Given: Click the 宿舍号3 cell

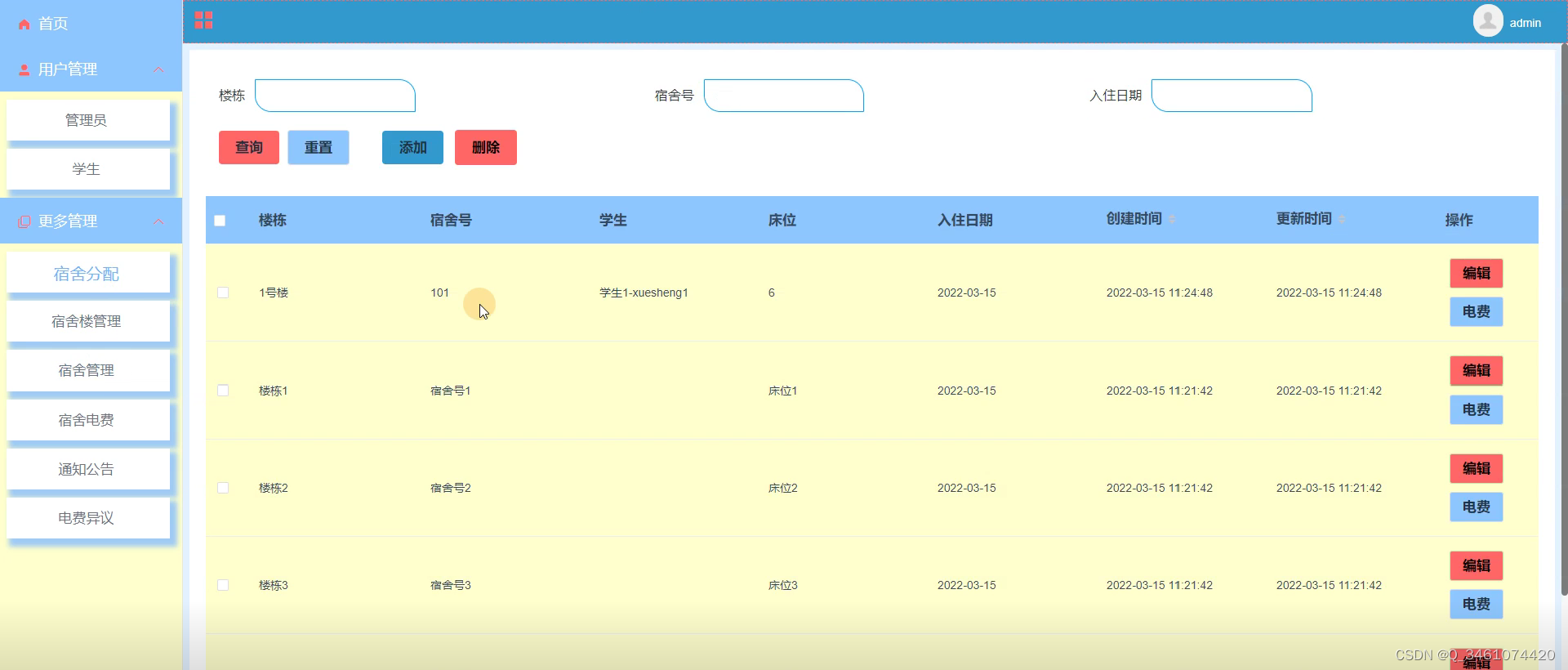Looking at the screenshot, I should [451, 585].
